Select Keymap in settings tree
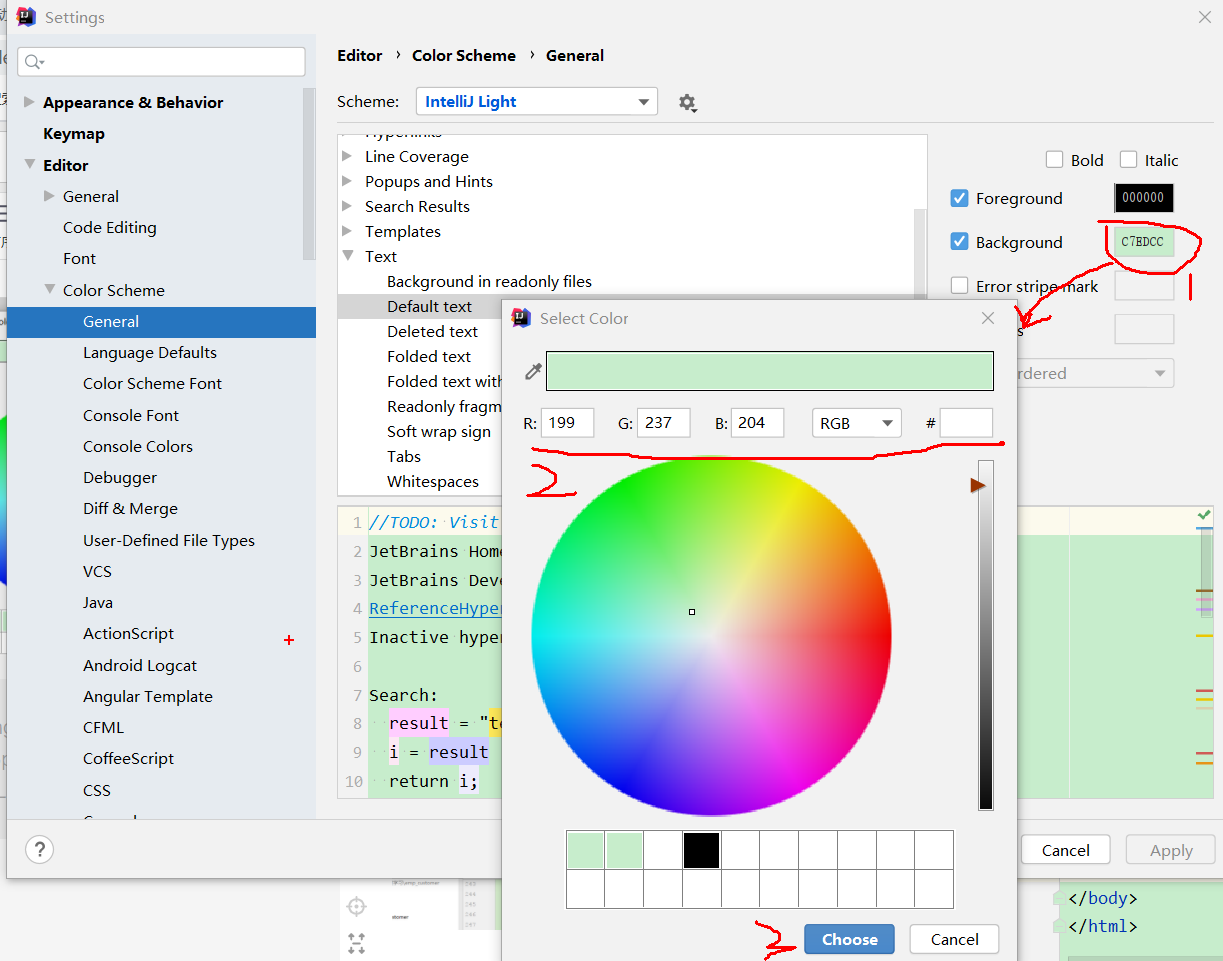Viewport: 1223px width, 961px height. [x=74, y=133]
